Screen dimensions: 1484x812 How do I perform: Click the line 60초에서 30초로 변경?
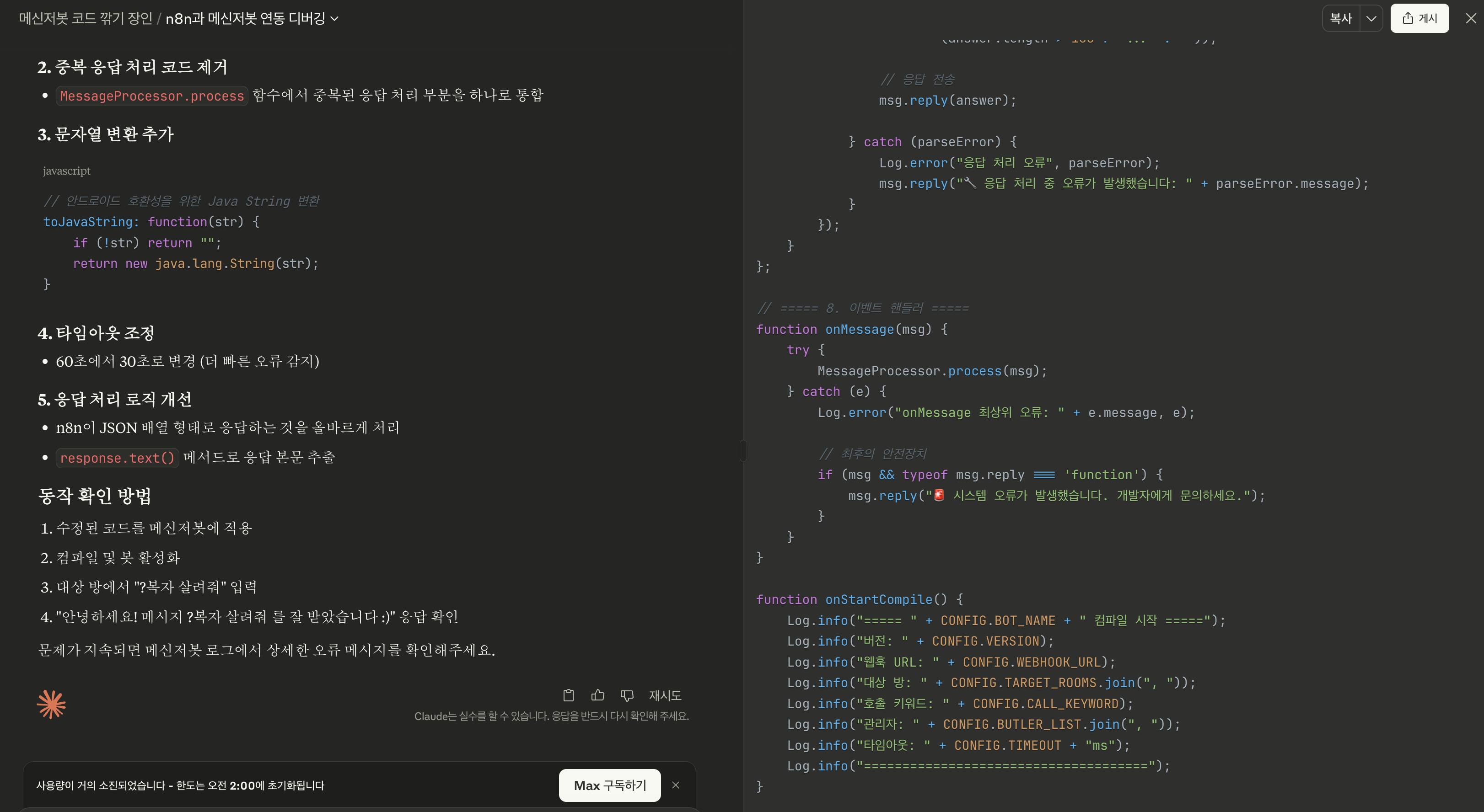tap(187, 361)
